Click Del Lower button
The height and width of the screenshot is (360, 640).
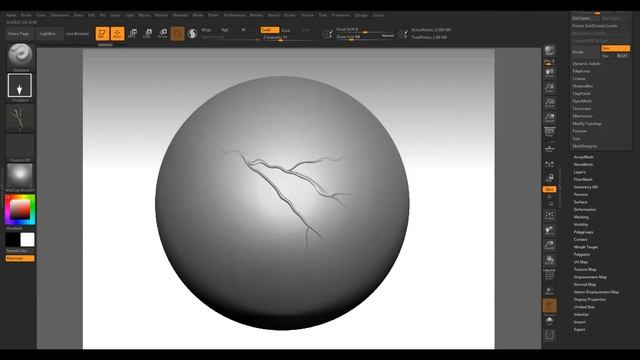(585, 18)
